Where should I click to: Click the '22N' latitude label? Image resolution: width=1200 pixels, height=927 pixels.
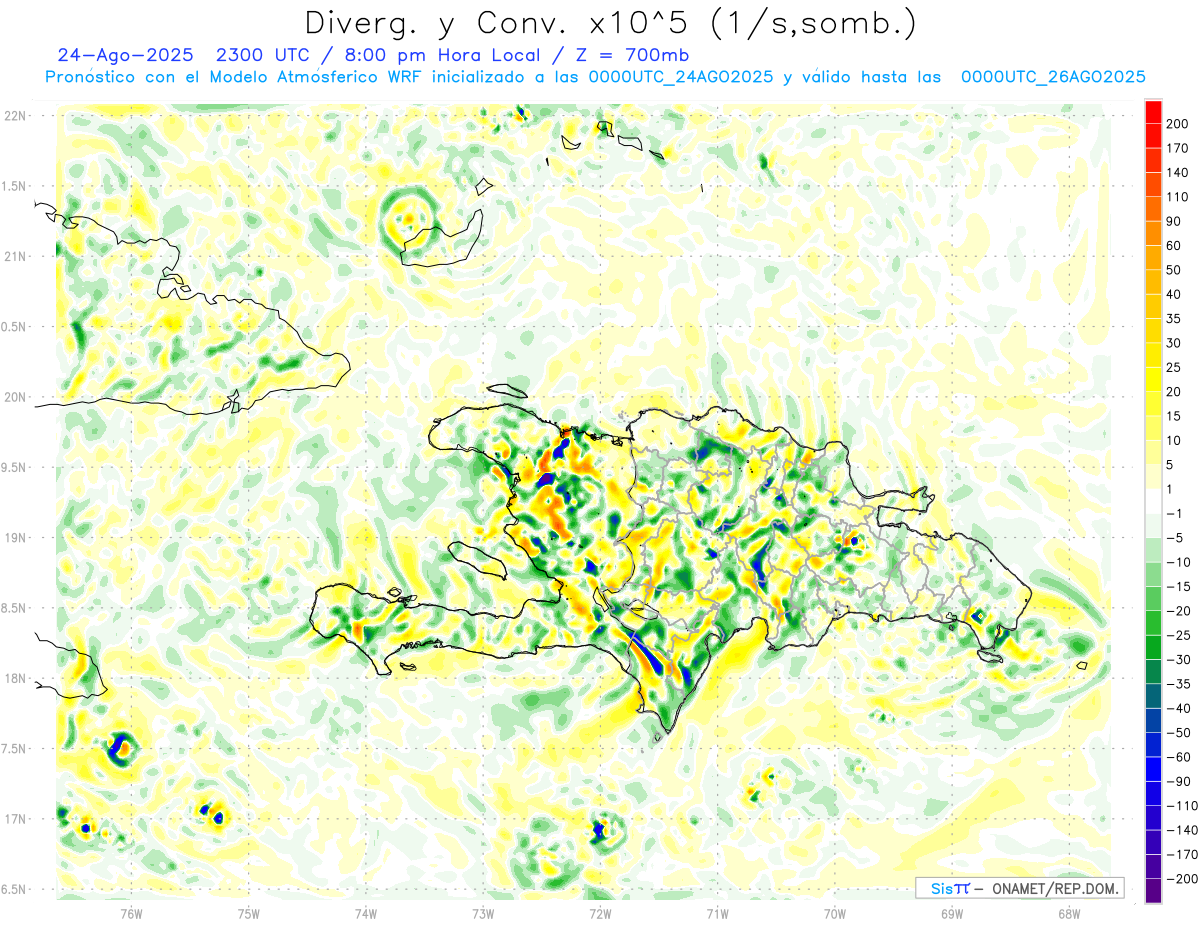click(15, 116)
